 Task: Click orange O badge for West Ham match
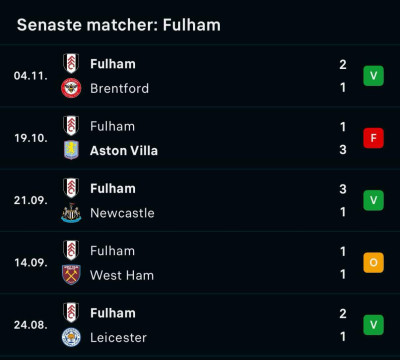tap(373, 263)
